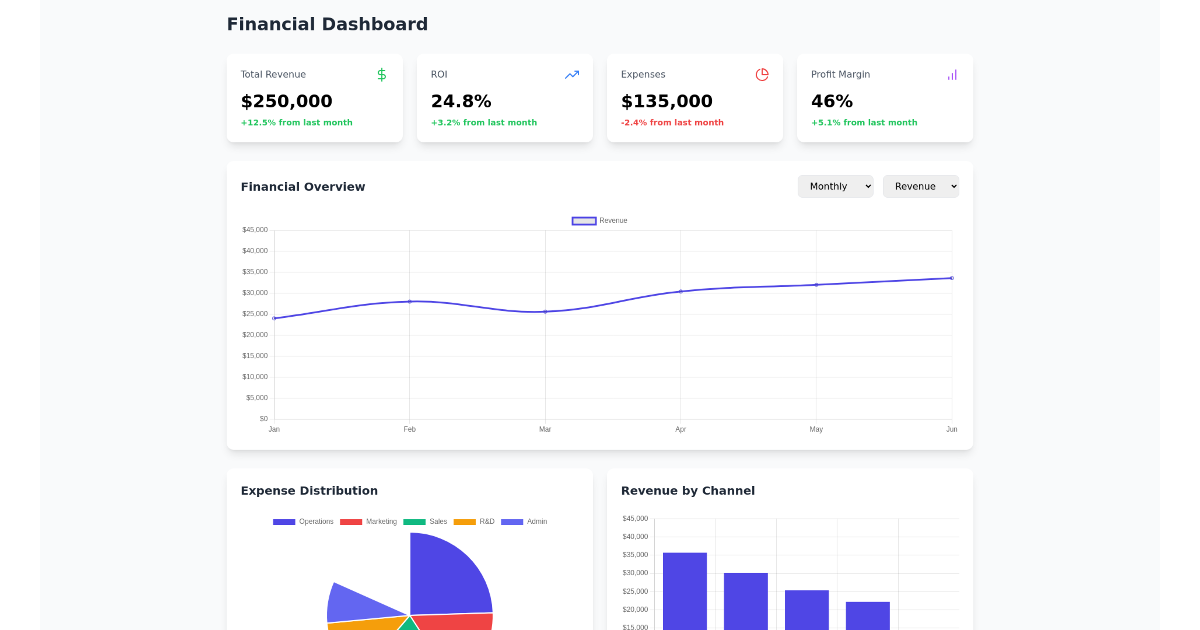Toggle the Revenue legend in line chart
1200x630 pixels.
(x=599, y=221)
